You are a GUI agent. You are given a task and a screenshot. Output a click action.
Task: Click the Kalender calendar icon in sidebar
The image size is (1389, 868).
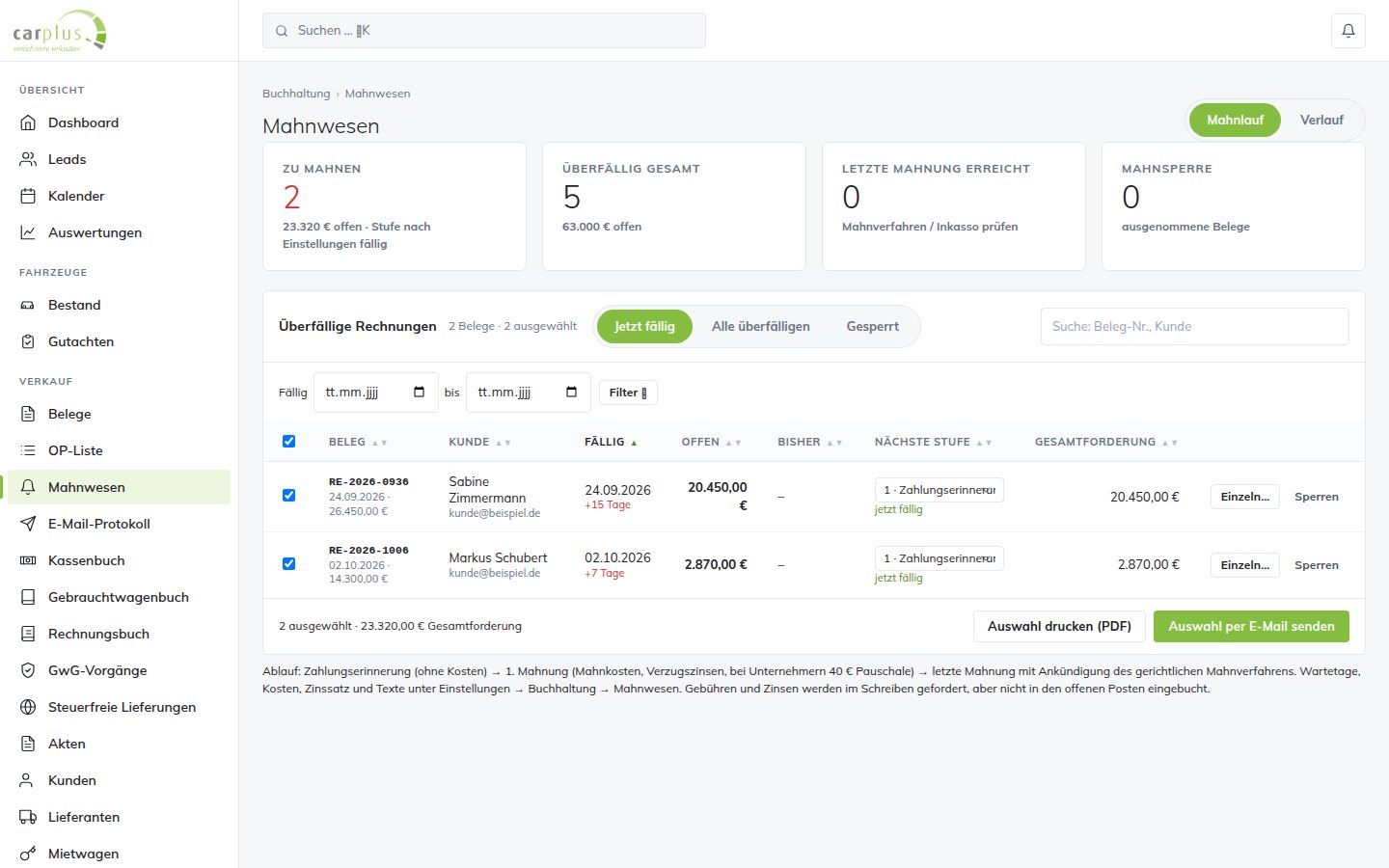tap(28, 196)
